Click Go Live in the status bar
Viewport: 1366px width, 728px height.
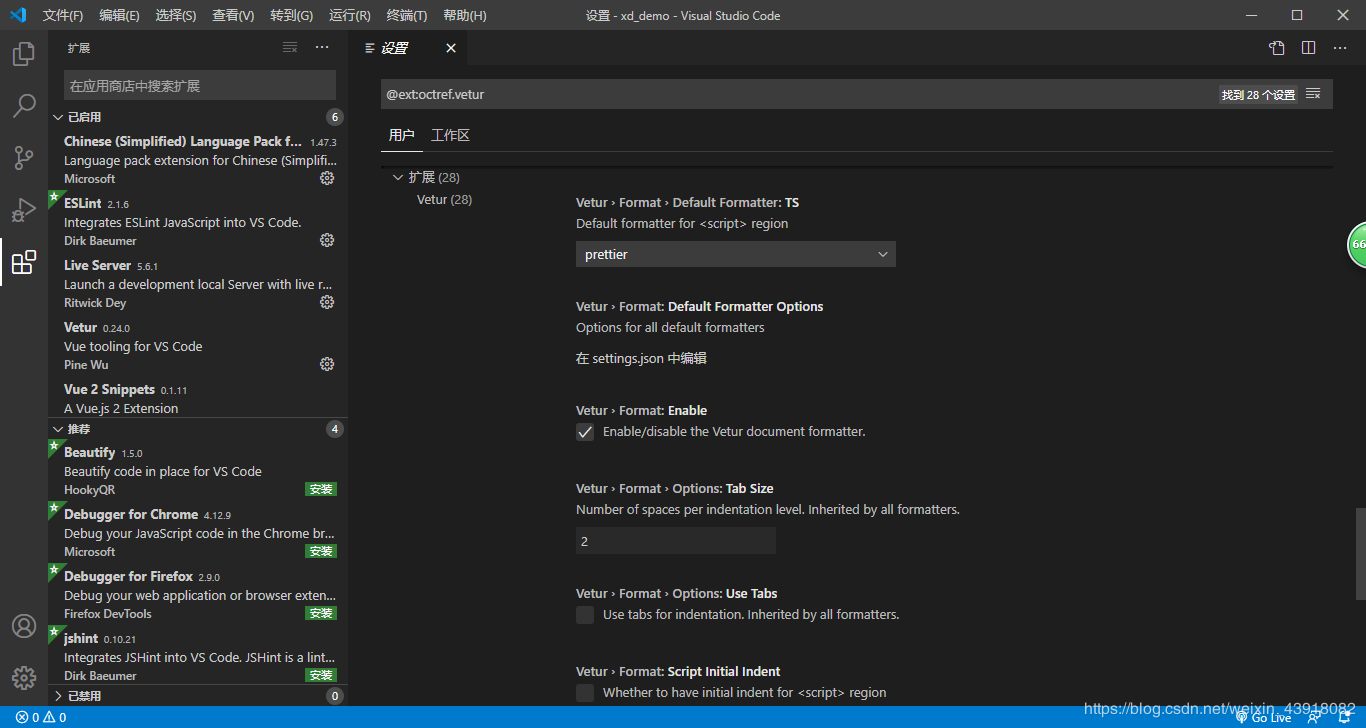(1263, 717)
